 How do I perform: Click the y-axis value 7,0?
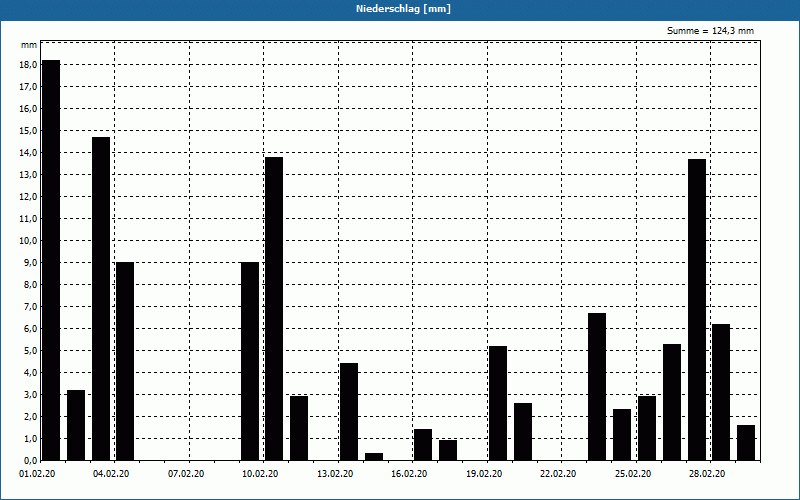coord(30,307)
